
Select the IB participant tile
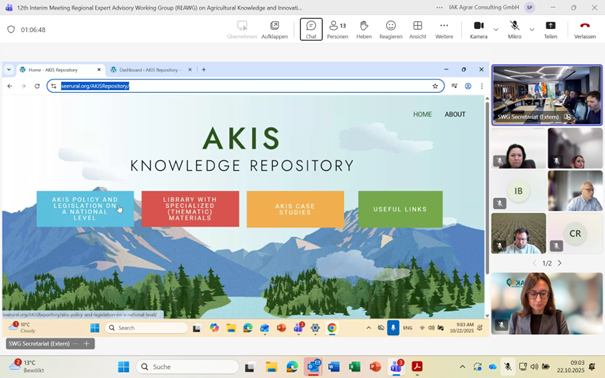tap(518, 191)
